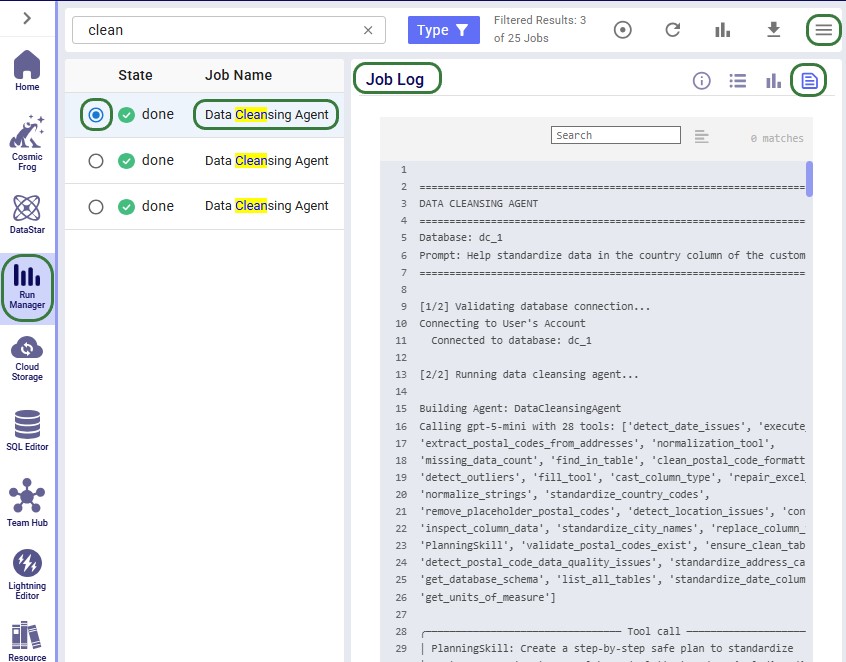This screenshot has width=846, height=662.
Task: Open SQL Editor module
Action: [27, 431]
